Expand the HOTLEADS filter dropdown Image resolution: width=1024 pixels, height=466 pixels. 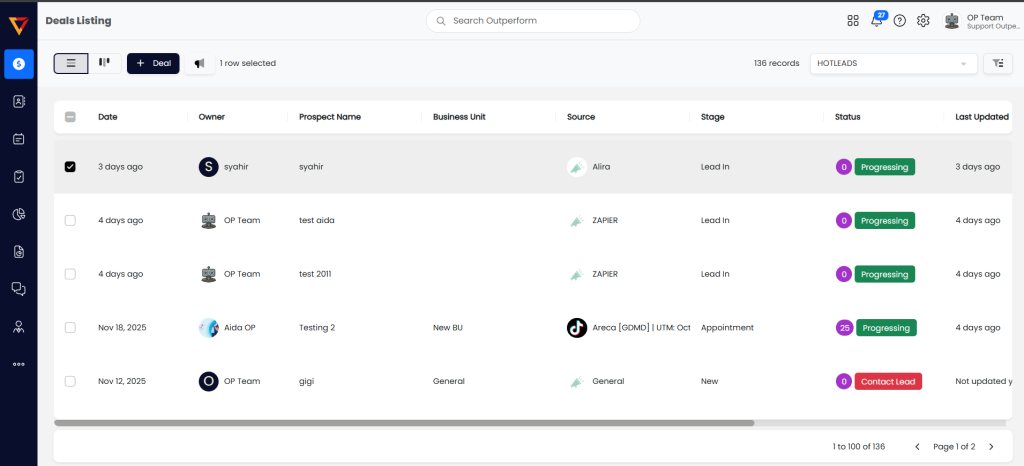pyautogui.click(x=893, y=63)
